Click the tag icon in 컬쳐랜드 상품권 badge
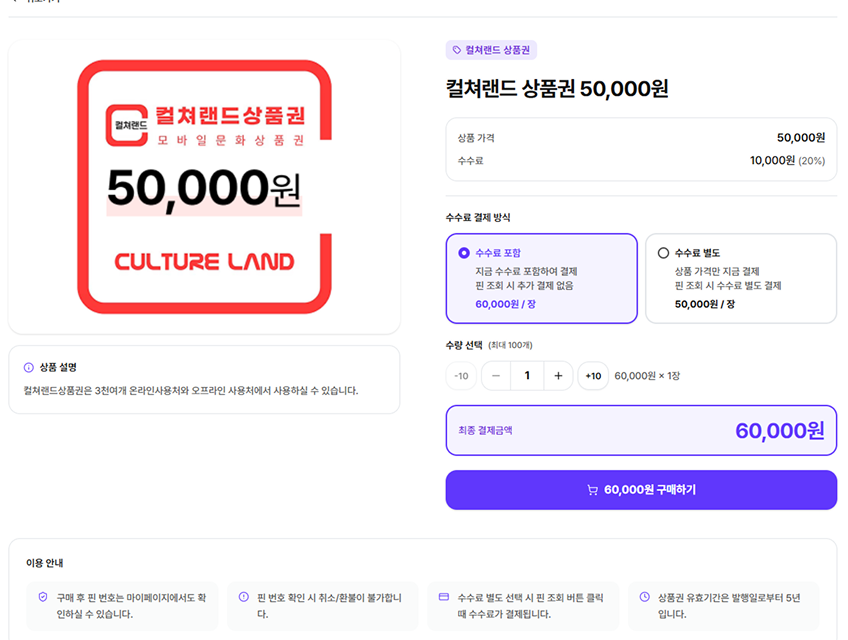 [x=457, y=50]
